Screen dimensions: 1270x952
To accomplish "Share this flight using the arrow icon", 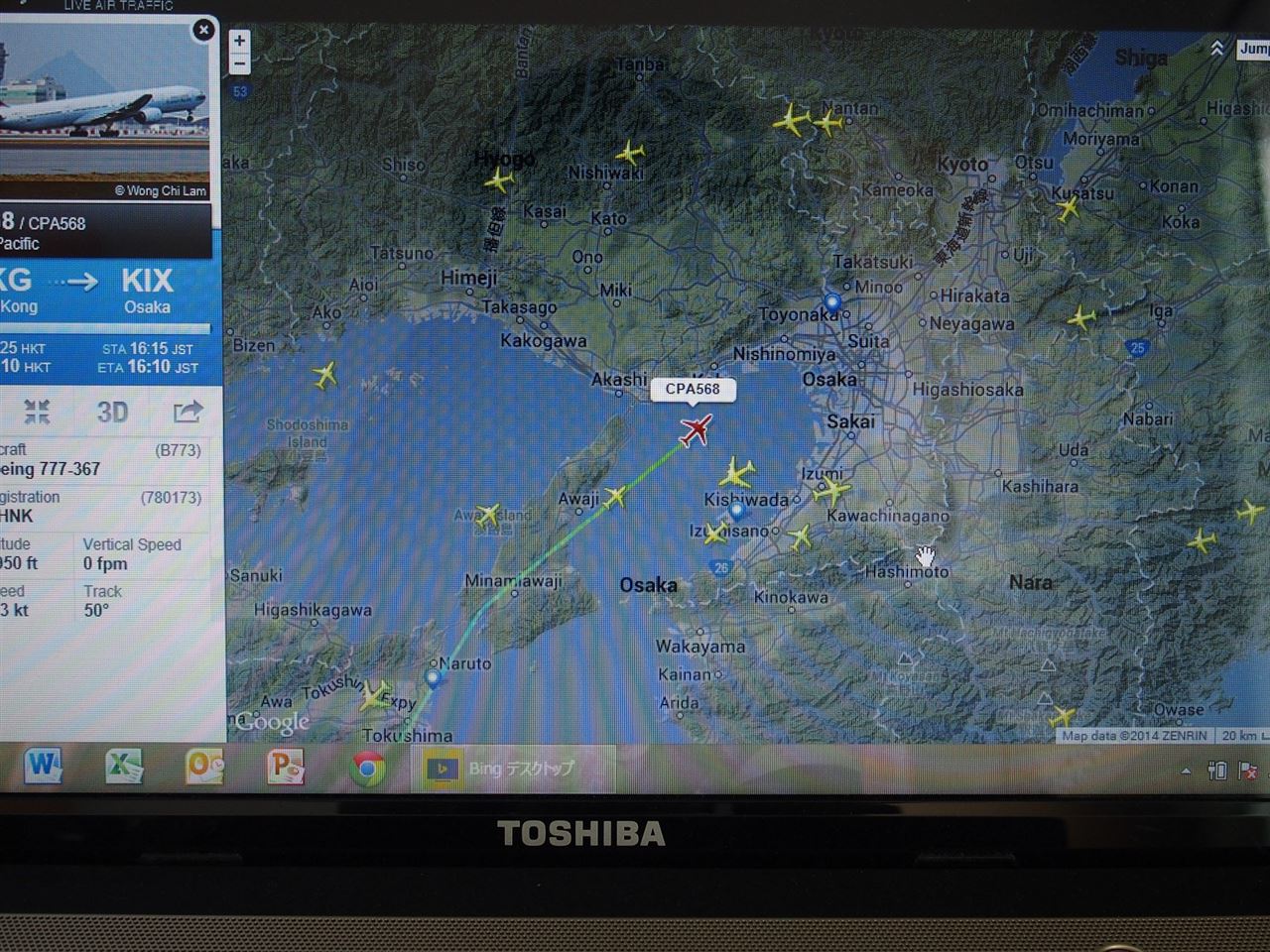I will 187,411.
